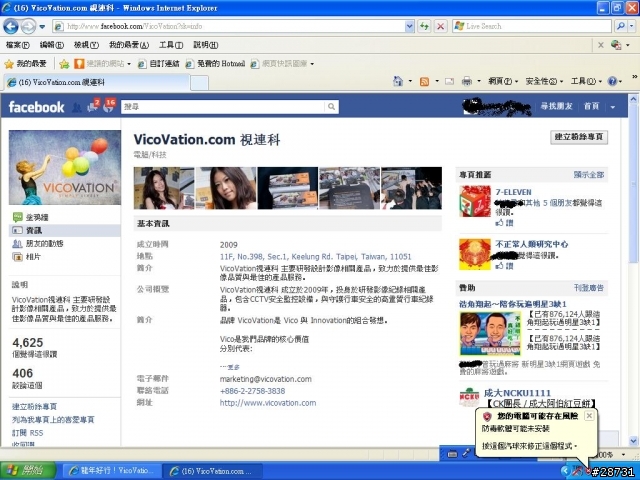Viewport: 640px width, 480px height.
Task: Refresh the page with the green arrows icon
Action: pyautogui.click(x=424, y=26)
